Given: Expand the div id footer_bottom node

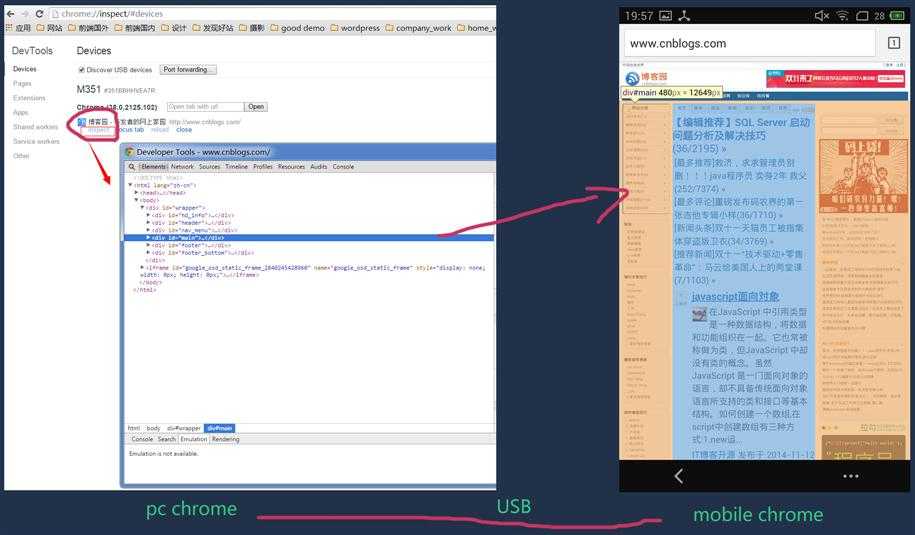Looking at the screenshot, I should tap(148, 253).
